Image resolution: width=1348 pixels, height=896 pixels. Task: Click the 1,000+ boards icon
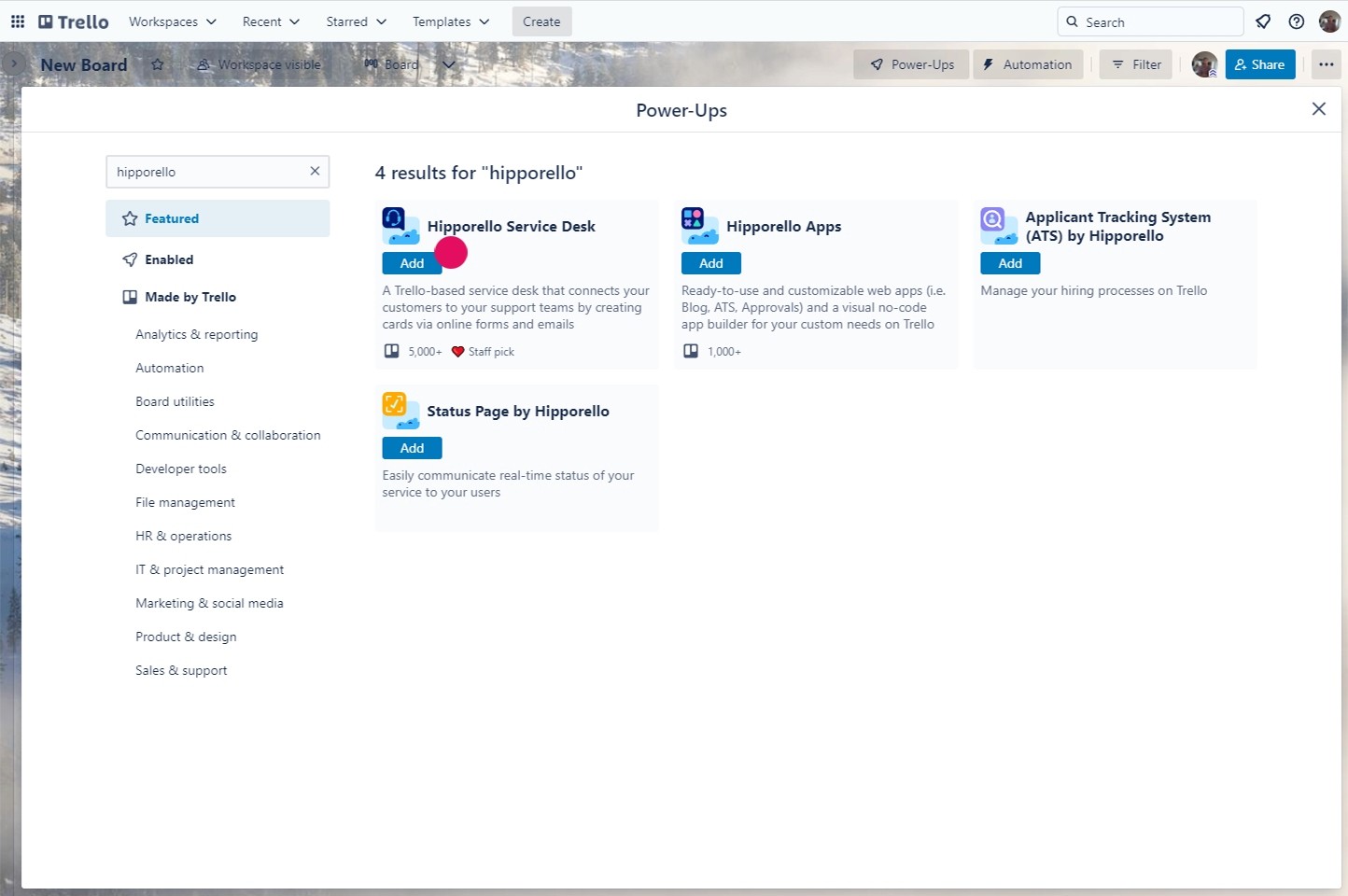(x=691, y=351)
